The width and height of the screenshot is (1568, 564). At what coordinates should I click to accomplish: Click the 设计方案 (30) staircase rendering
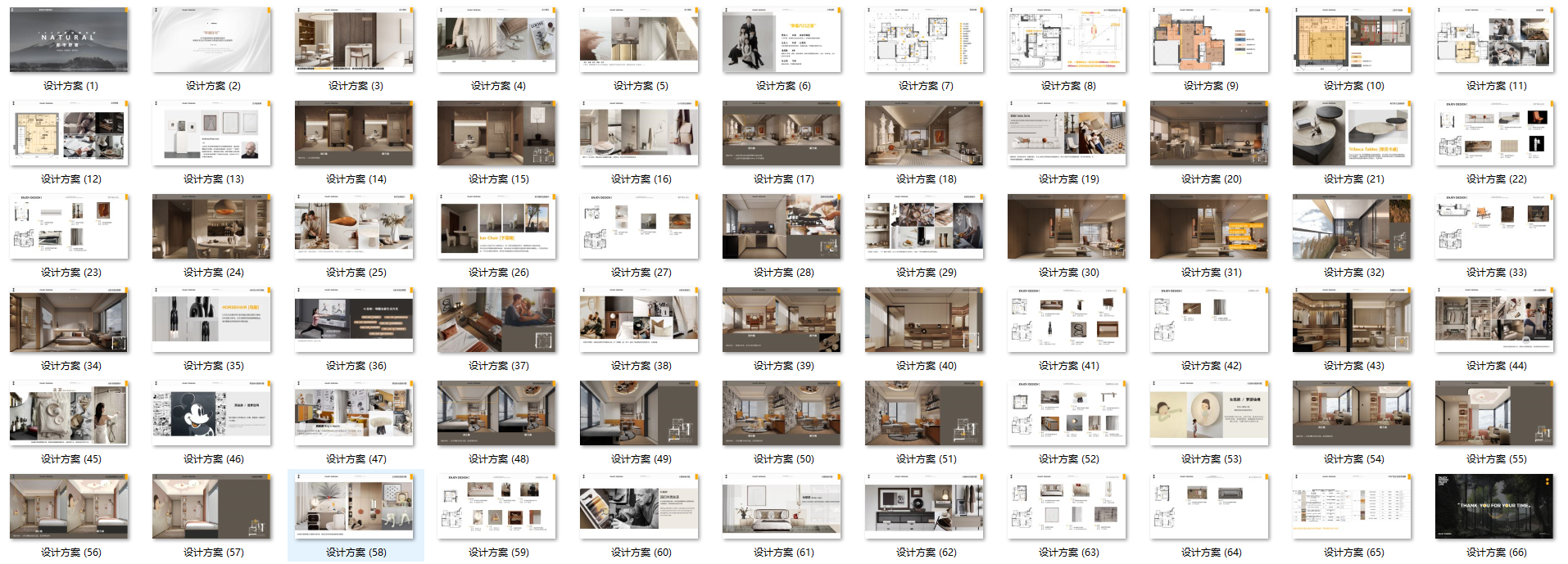pyautogui.click(x=1067, y=227)
